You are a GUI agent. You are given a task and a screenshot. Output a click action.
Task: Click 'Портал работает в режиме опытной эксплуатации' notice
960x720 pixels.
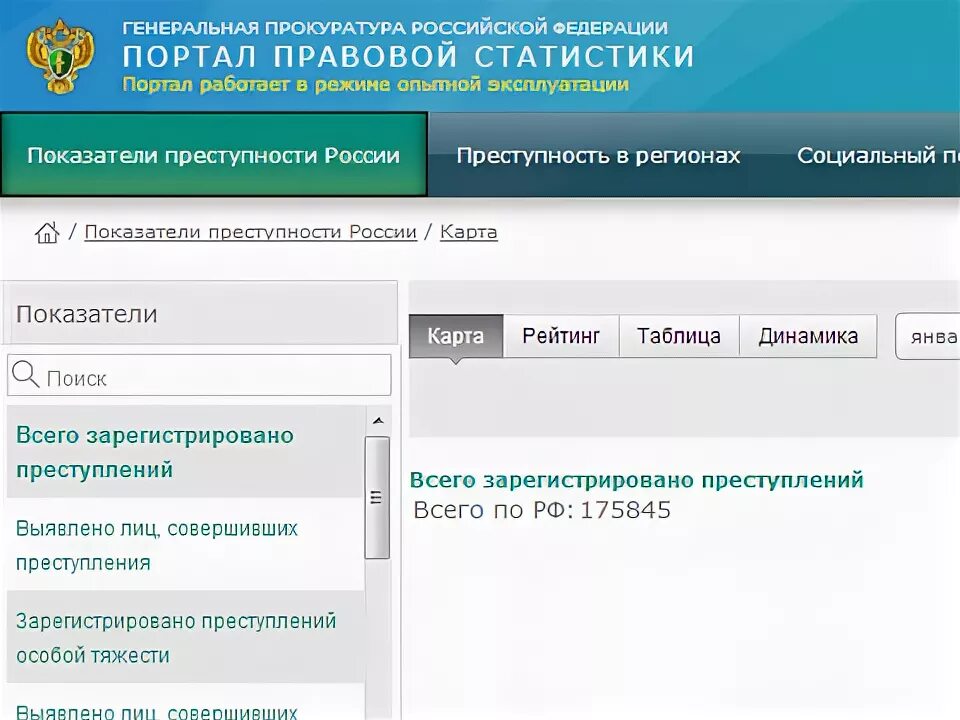click(375, 84)
